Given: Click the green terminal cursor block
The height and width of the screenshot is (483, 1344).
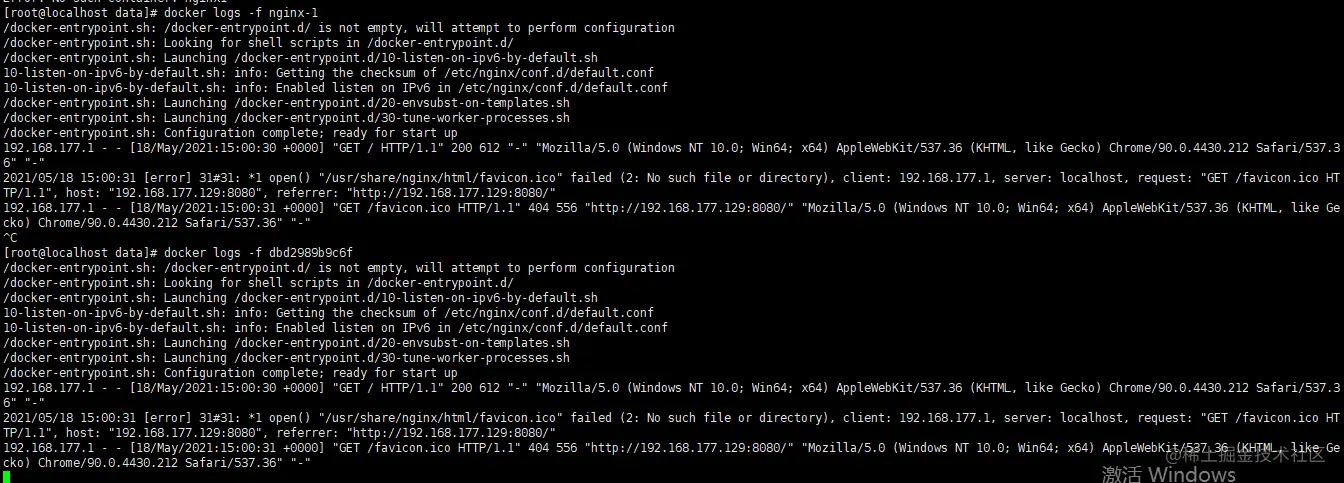Looking at the screenshot, I should tap(7, 476).
